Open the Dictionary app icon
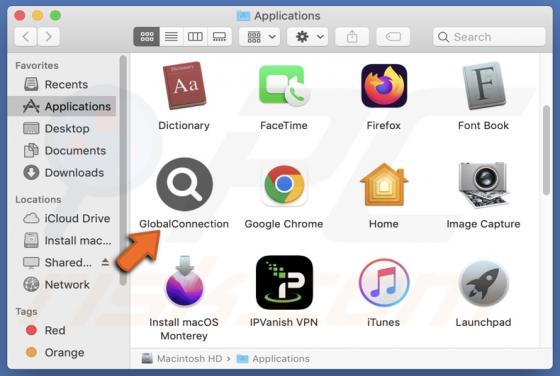 [184, 85]
